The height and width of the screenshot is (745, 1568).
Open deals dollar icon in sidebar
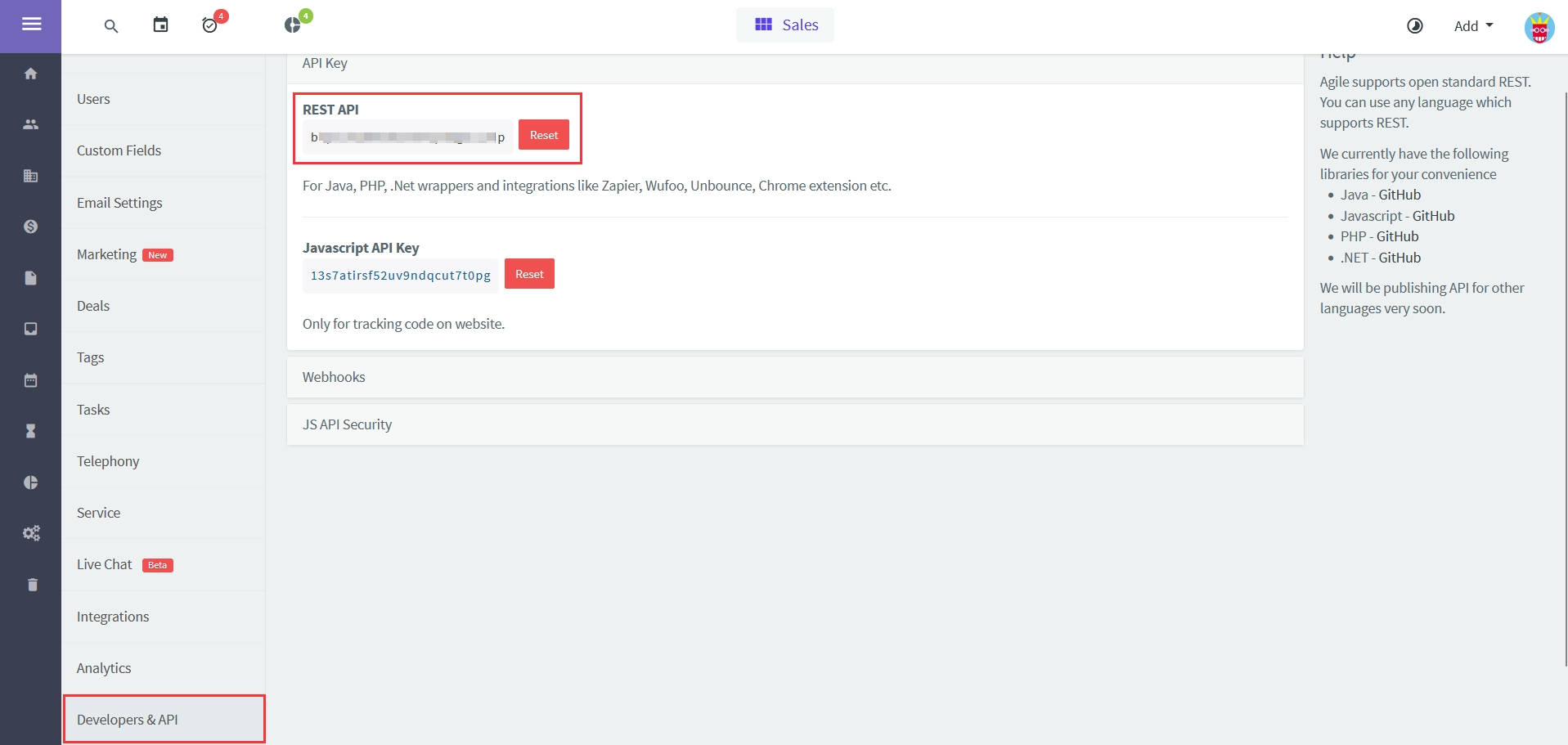coord(31,227)
